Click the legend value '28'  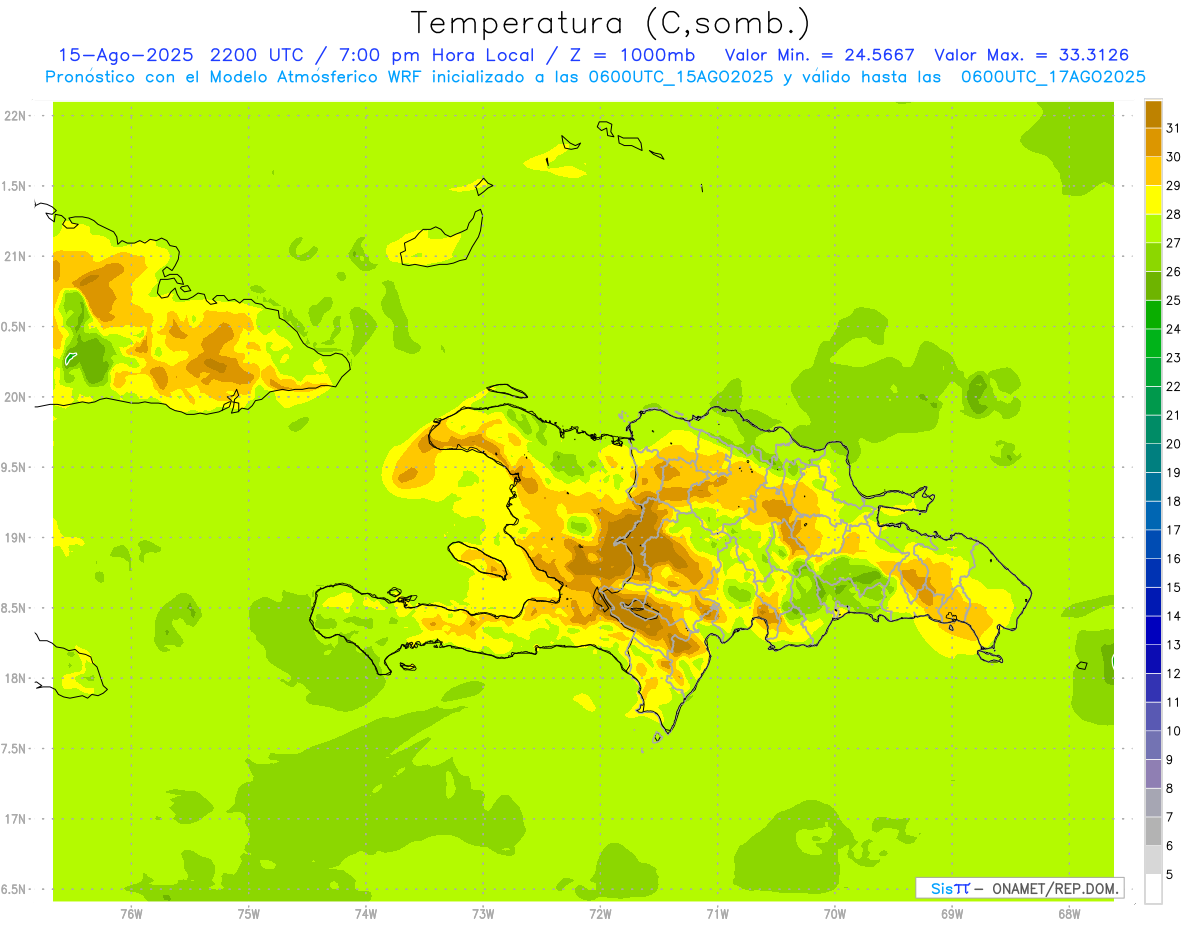coord(1174,214)
